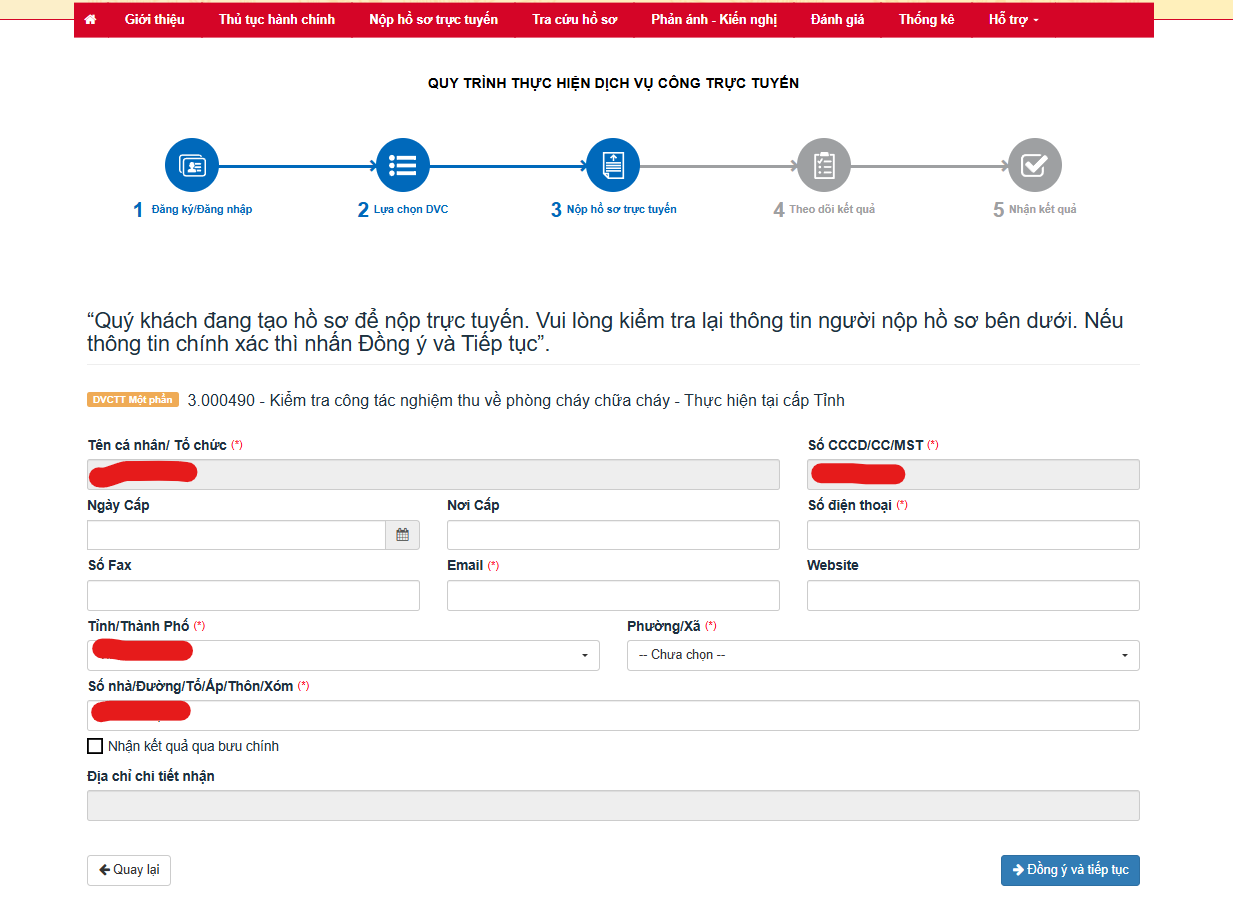Click the Đồng ý và tiếp tục button

1070,870
